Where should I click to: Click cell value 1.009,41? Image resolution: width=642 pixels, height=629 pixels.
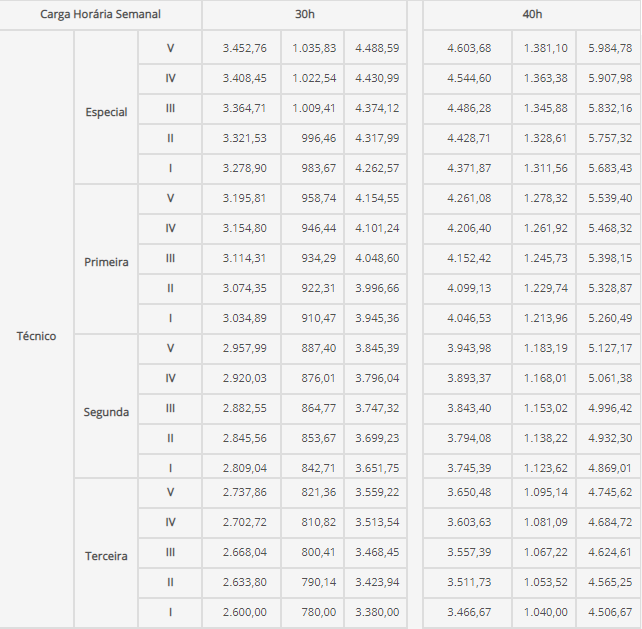point(314,108)
